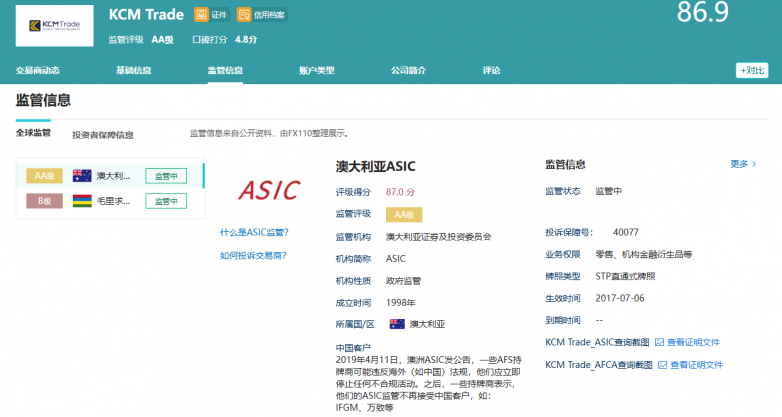
Task: Click the 澳大利亚ASIC heading
Action: point(376,166)
